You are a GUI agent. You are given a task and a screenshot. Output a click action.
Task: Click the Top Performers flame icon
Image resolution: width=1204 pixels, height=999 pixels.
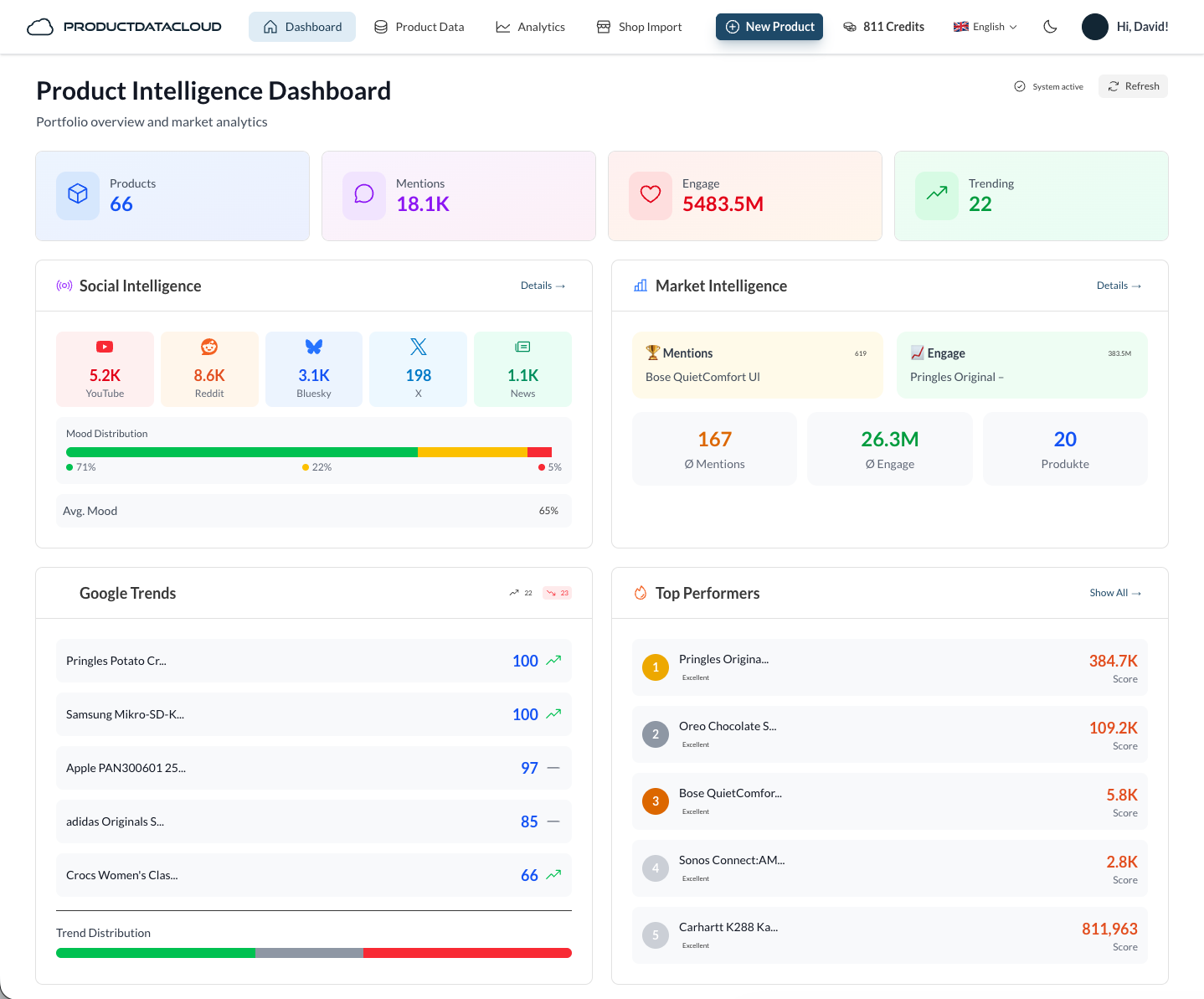641,593
